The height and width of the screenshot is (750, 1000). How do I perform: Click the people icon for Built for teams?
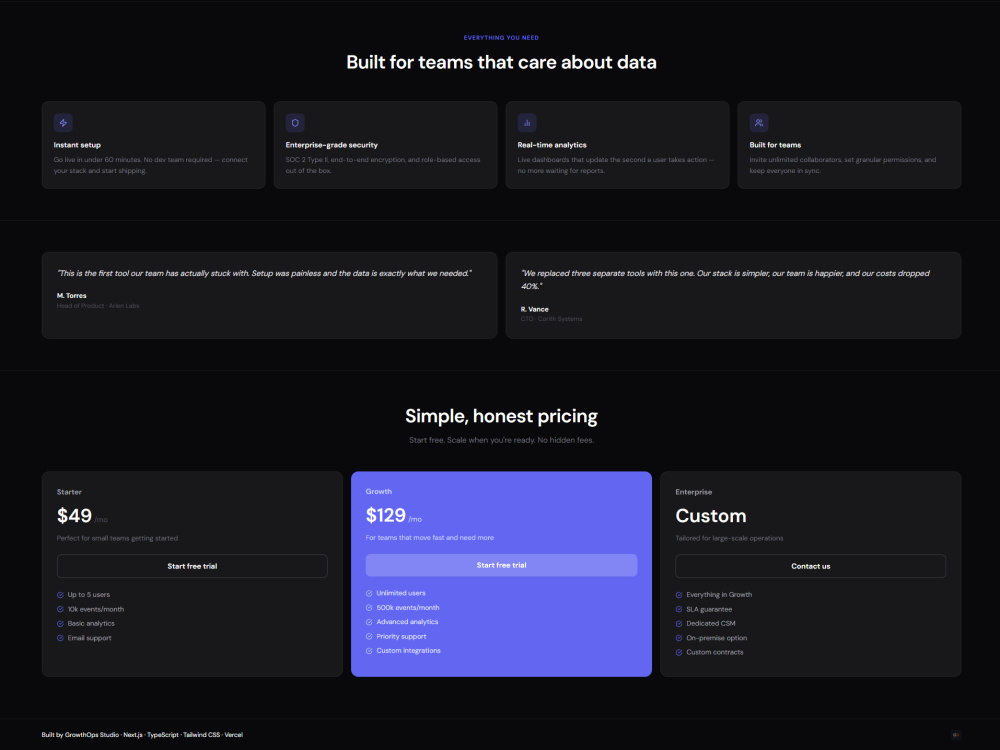(x=759, y=122)
